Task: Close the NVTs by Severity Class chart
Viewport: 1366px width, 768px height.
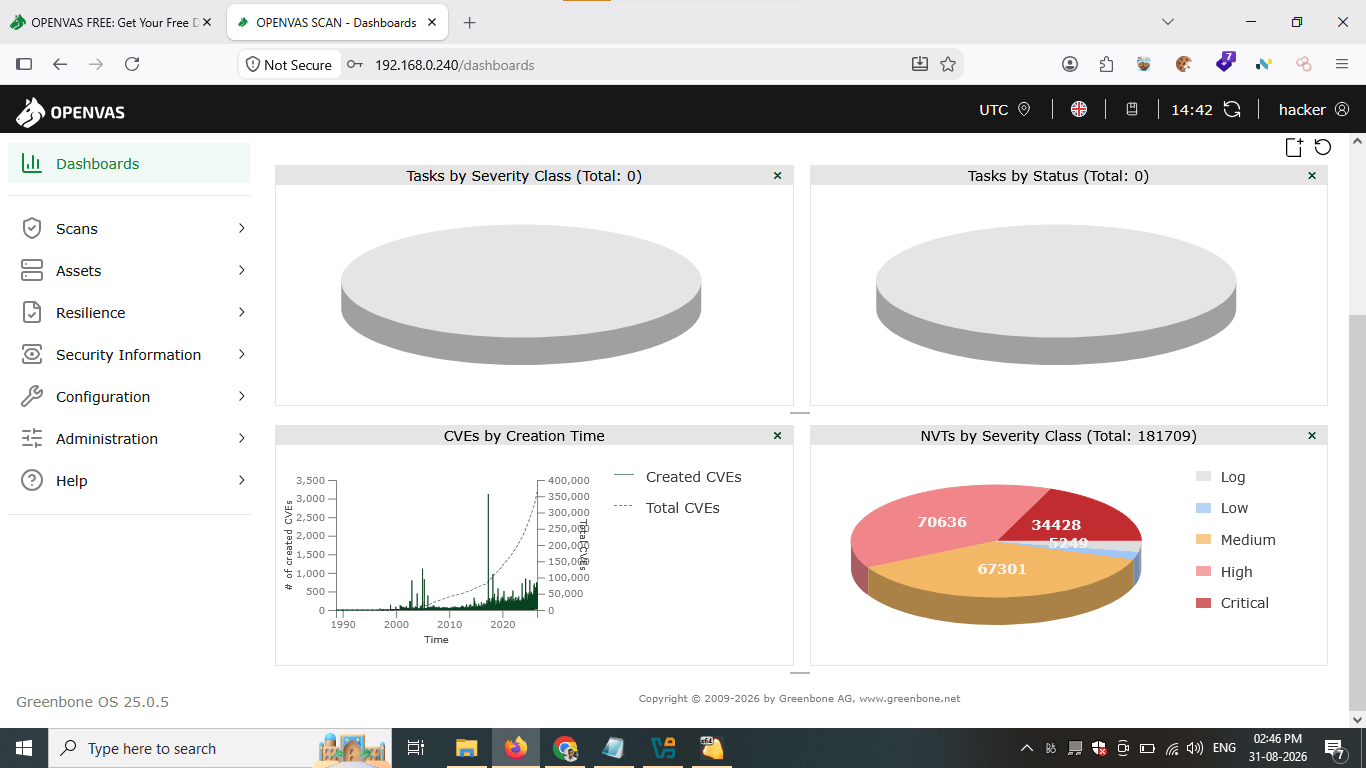Action: [x=1312, y=436]
